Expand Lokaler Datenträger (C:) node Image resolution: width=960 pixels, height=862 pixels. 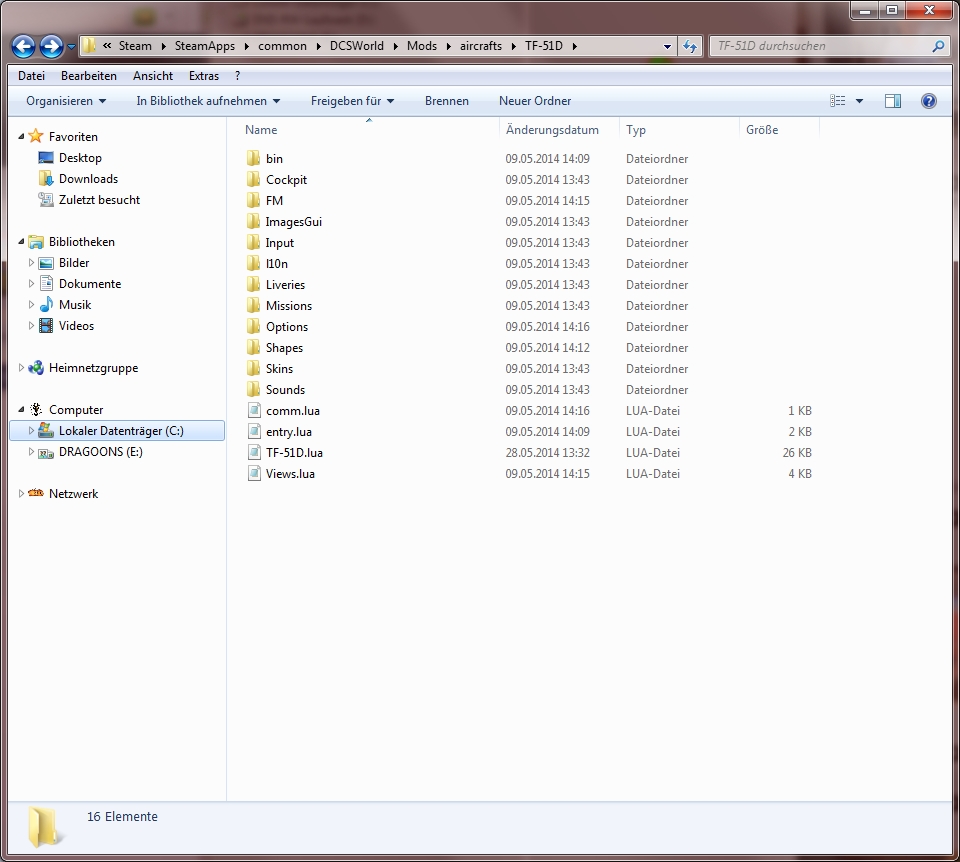coord(31,430)
